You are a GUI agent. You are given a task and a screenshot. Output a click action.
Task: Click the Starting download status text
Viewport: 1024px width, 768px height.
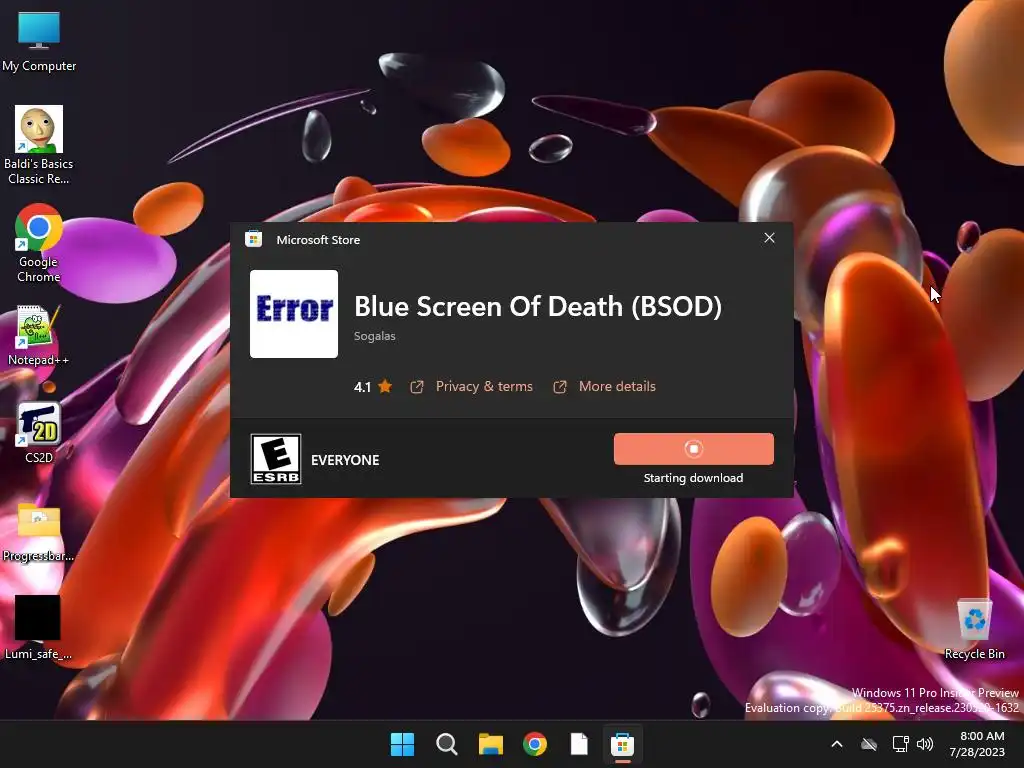click(x=694, y=478)
